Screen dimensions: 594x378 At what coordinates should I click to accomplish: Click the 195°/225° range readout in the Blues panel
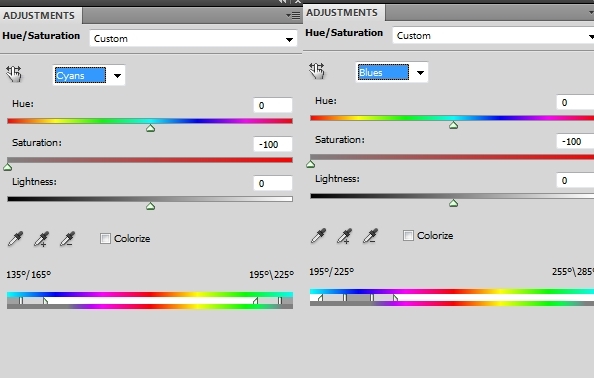(x=331, y=272)
